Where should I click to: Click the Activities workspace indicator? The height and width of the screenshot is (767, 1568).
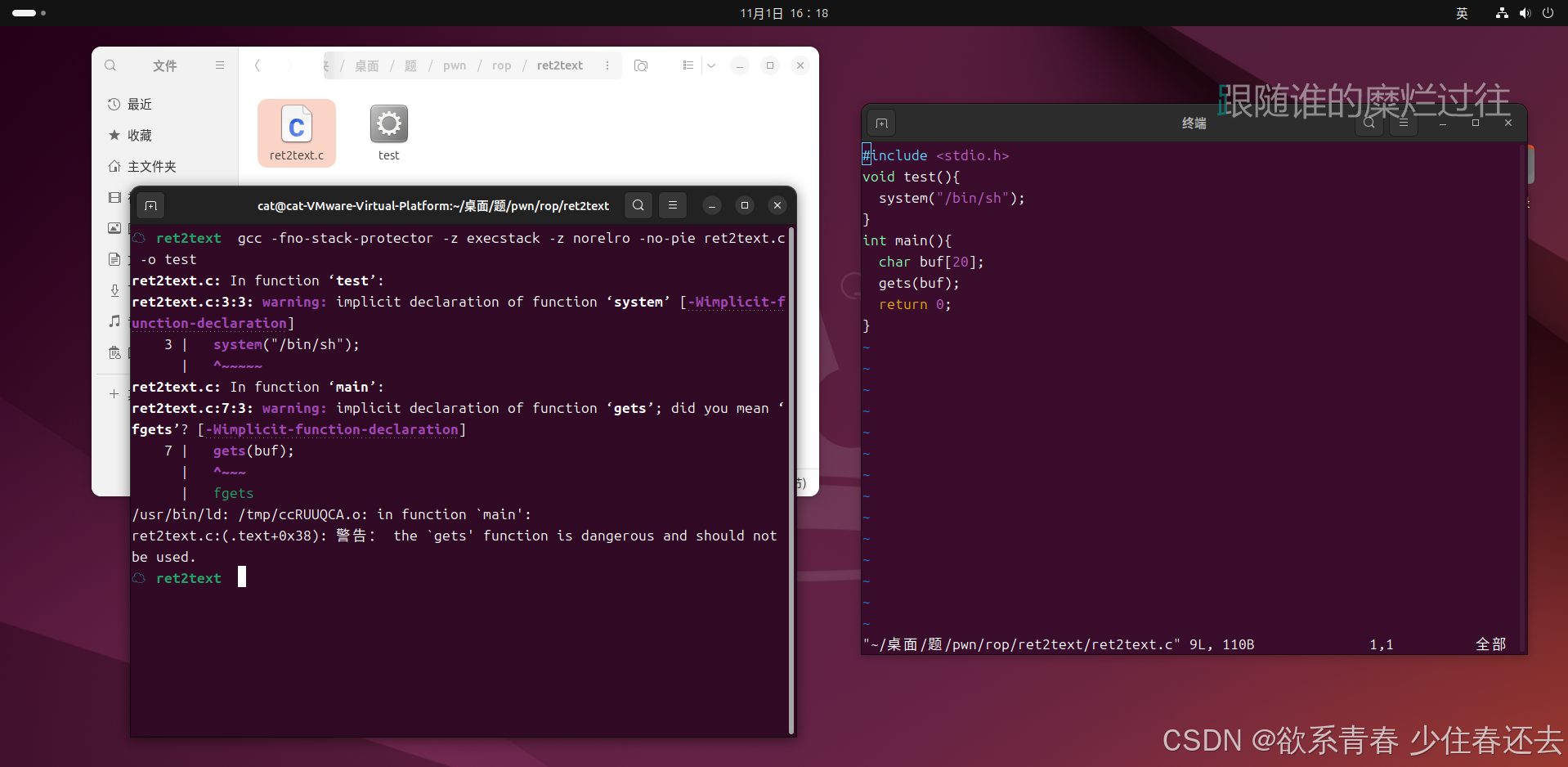point(29,13)
